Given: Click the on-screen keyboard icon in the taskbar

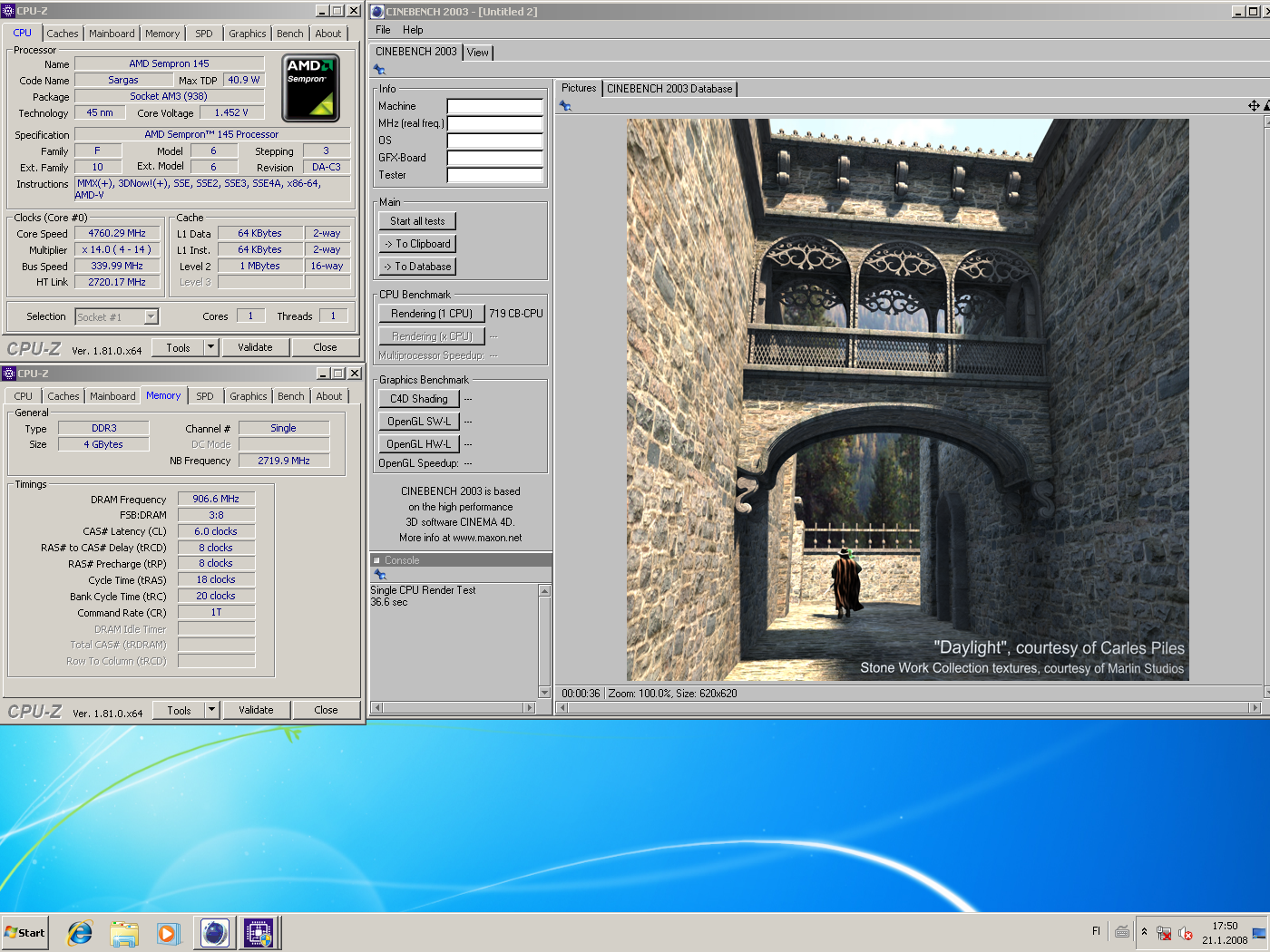Looking at the screenshot, I should click(1122, 931).
